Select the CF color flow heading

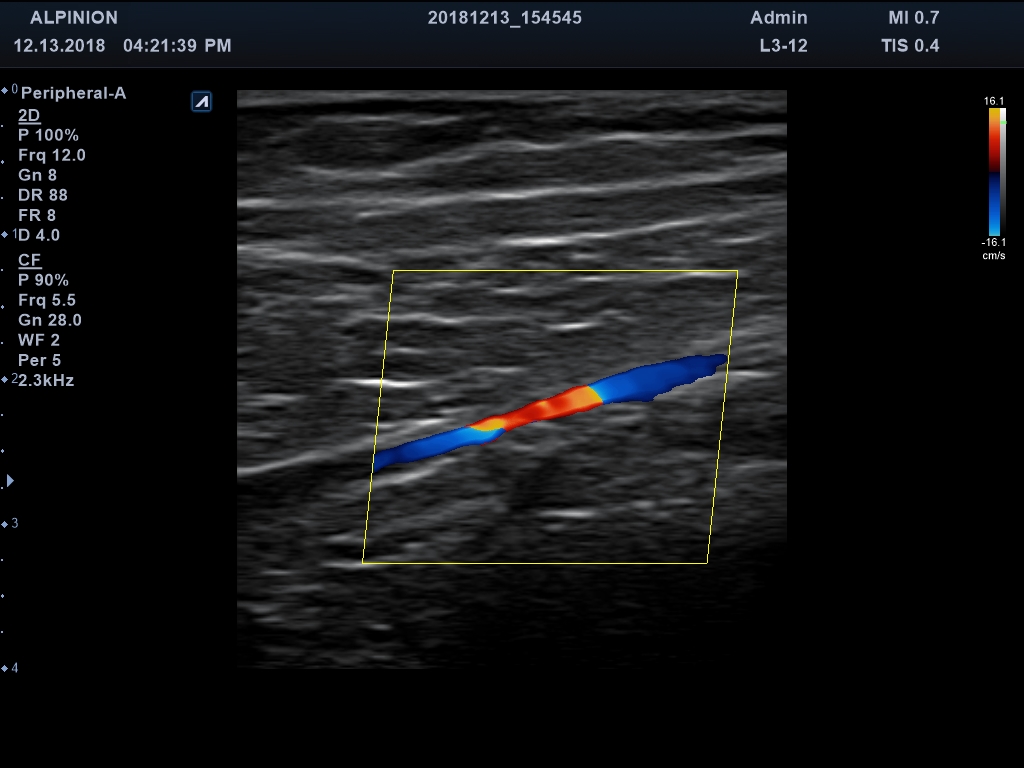29,260
